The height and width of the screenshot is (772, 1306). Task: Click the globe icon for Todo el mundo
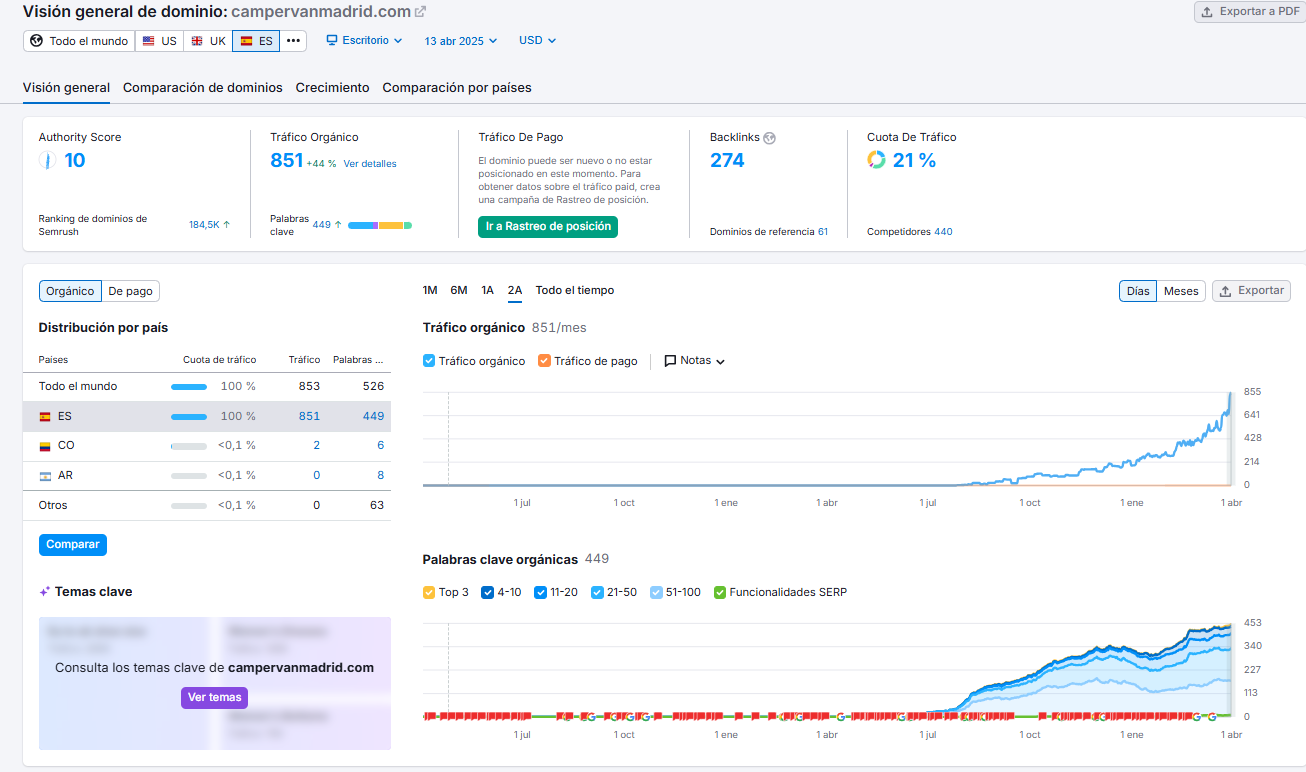[x=37, y=41]
